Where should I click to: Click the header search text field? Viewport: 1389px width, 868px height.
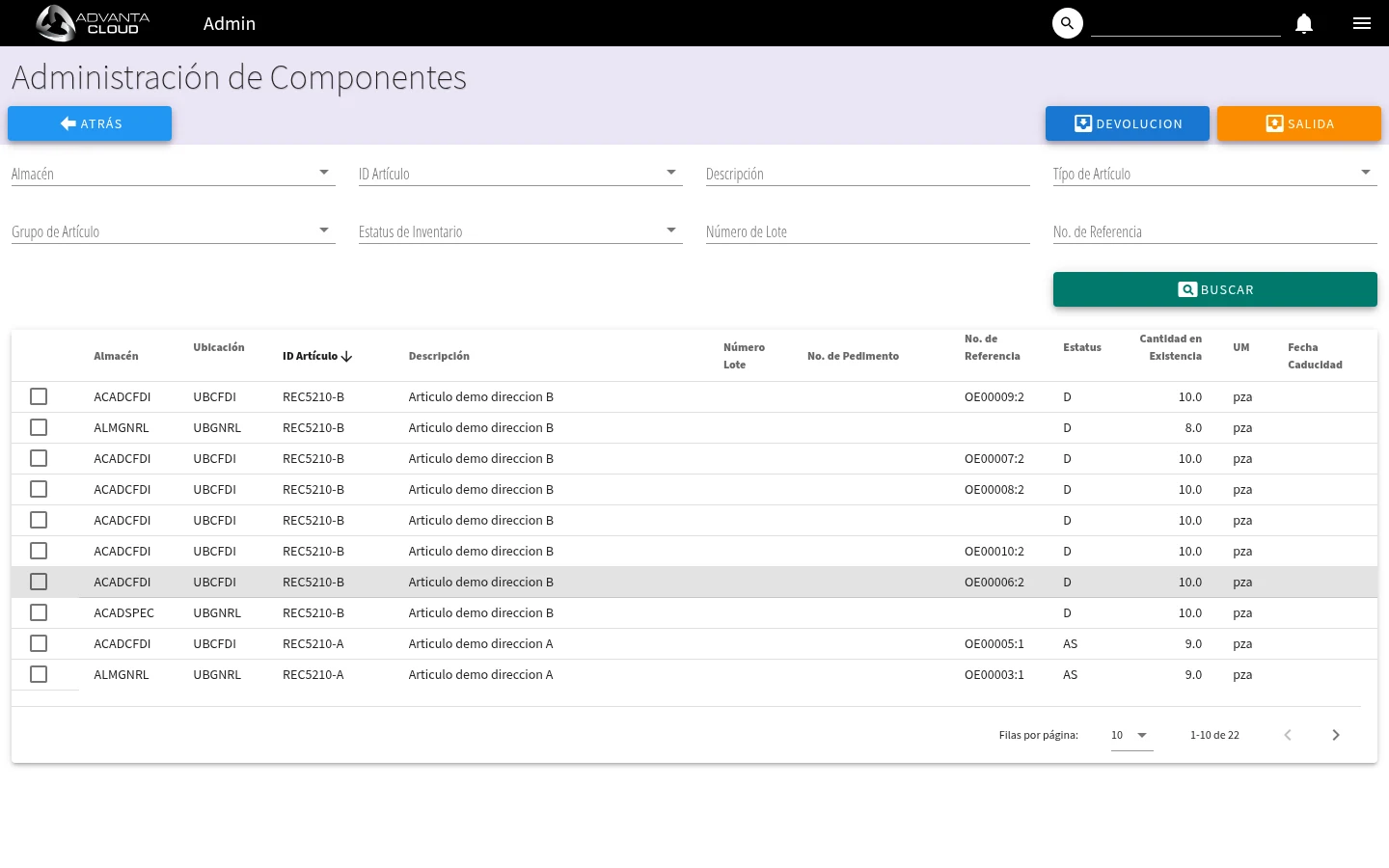tap(1185, 23)
